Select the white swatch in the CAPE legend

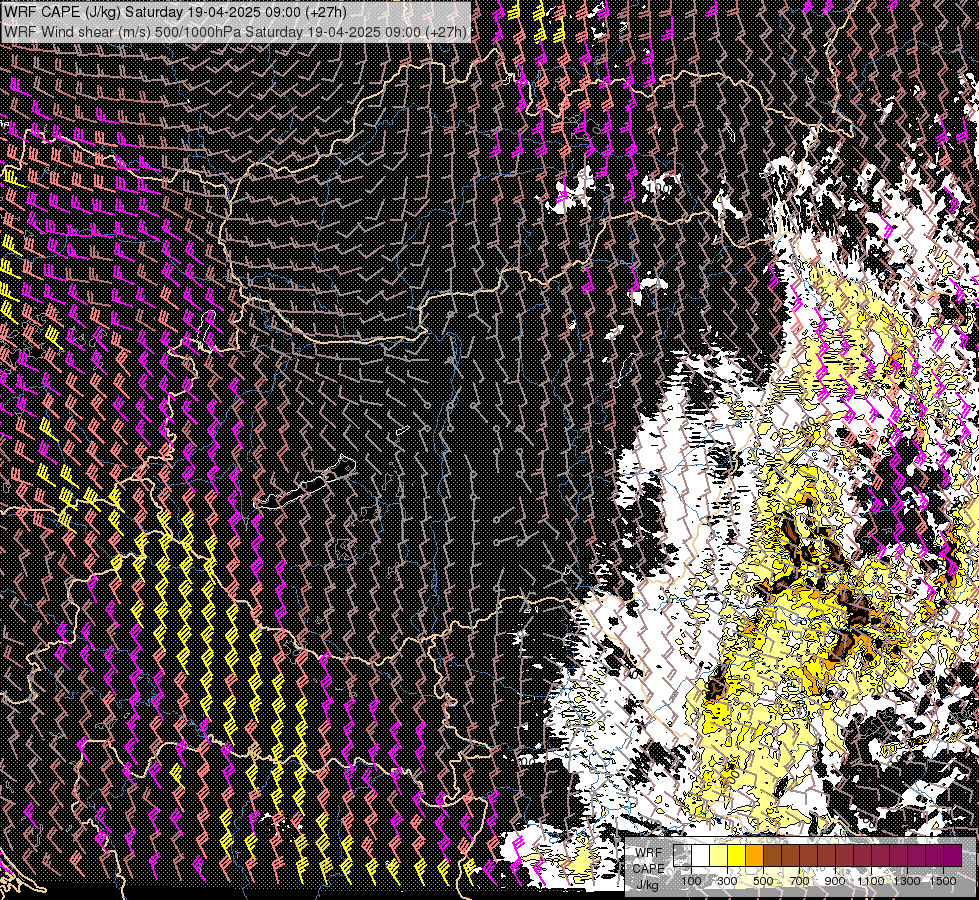point(701,855)
